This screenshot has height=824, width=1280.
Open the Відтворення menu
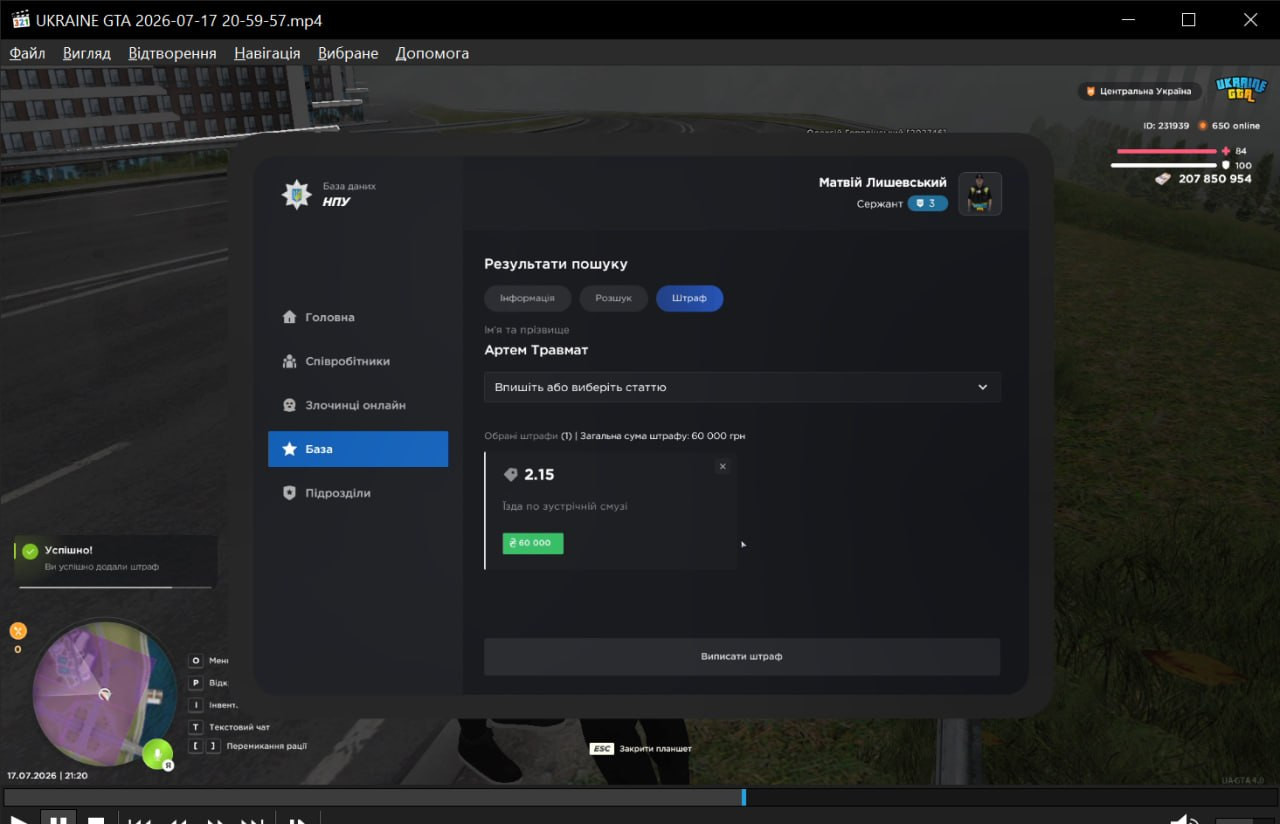point(172,53)
